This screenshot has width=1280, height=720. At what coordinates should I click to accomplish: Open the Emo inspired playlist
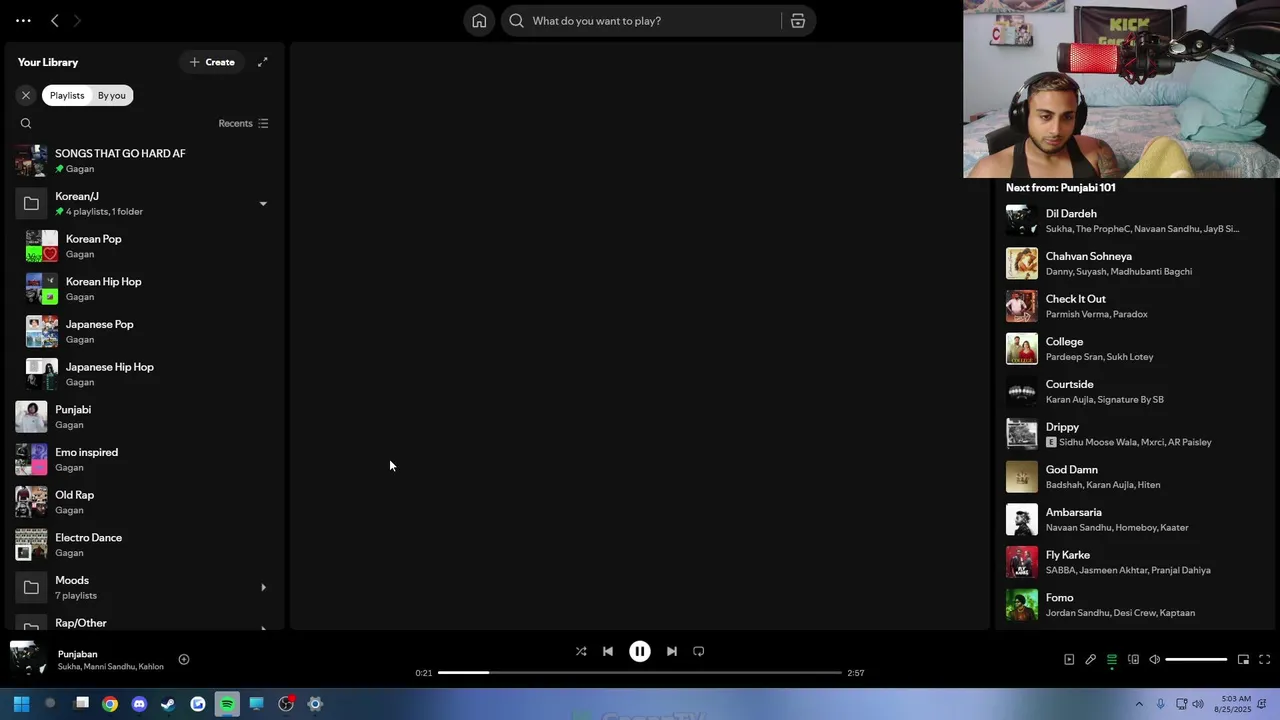(144, 459)
